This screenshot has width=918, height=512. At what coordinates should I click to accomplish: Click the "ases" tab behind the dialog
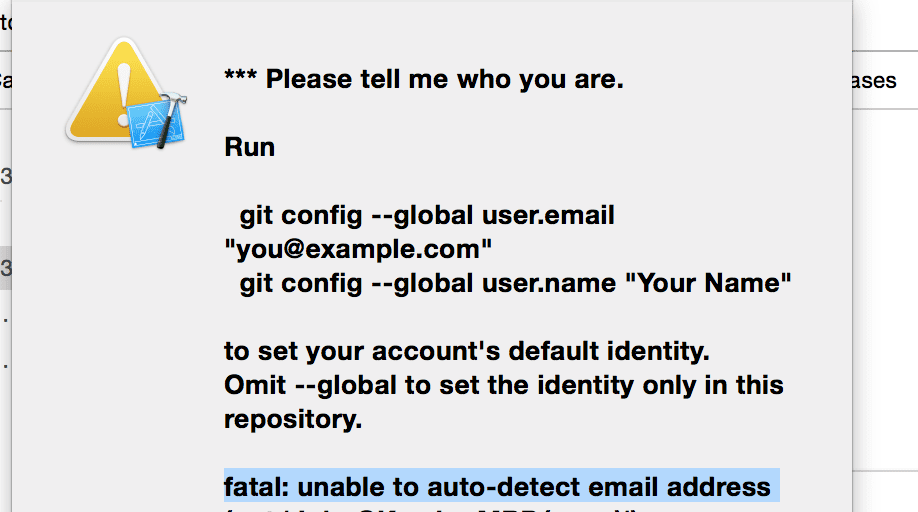[x=874, y=81]
